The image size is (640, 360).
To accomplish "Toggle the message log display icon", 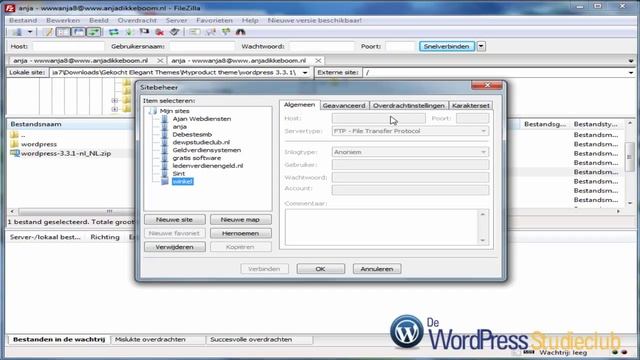I will (x=48, y=32).
